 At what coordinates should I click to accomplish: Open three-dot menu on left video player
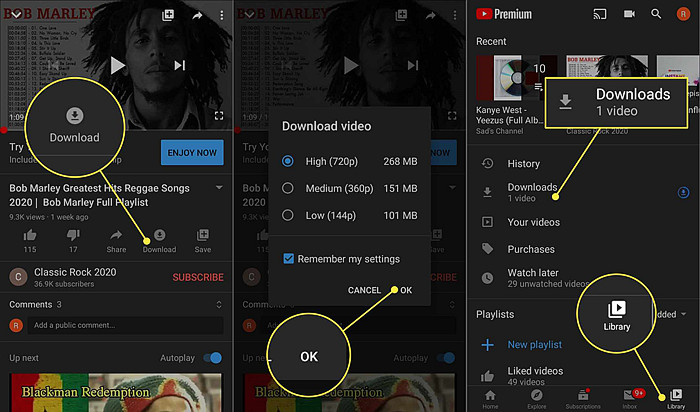[221, 15]
